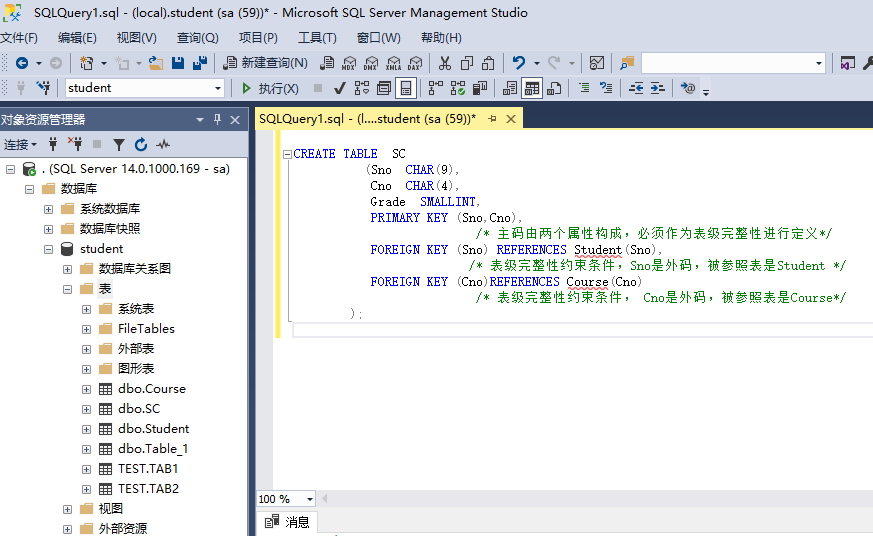The image size is (873, 536).
Task: Open the find combo box dropdown arrow
Action: 818,63
